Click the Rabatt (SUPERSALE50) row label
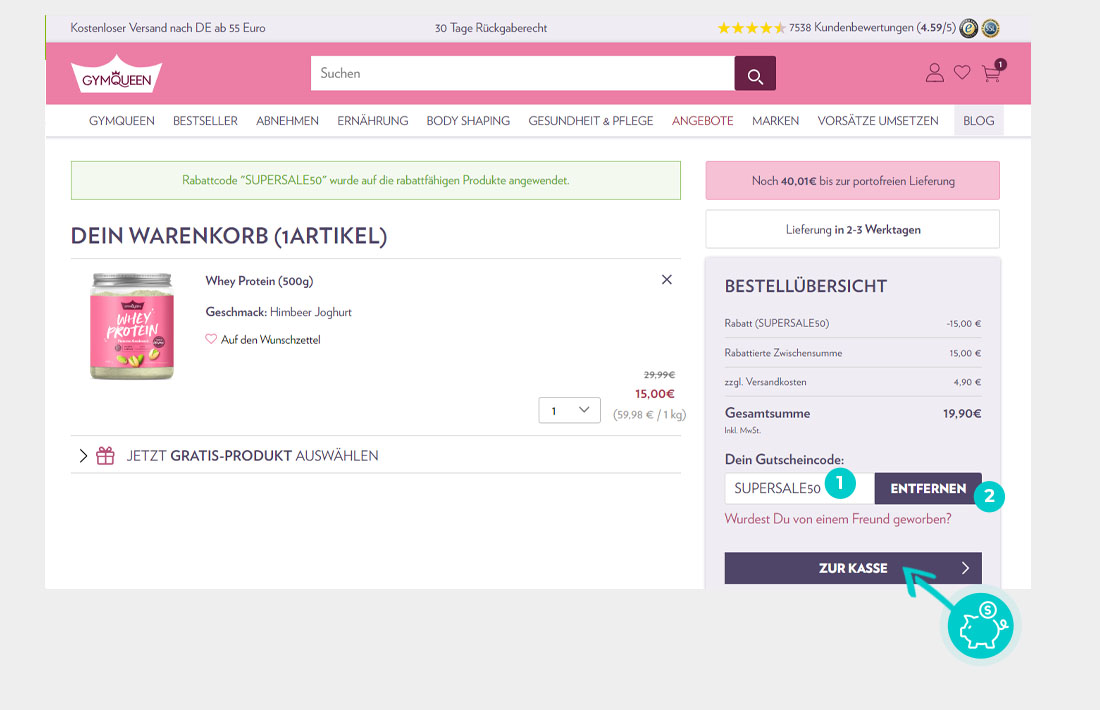The width and height of the screenshot is (1100, 710). point(777,323)
